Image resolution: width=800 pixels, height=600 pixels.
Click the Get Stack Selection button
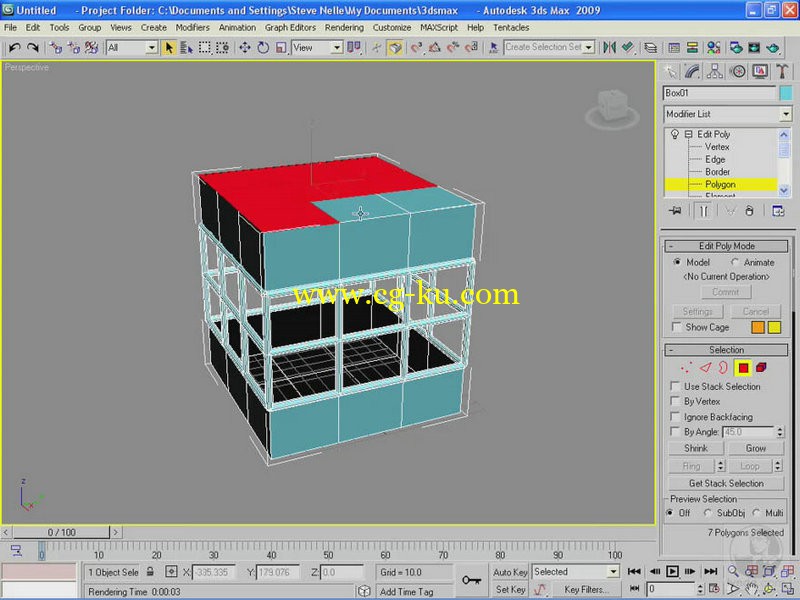click(x=726, y=483)
